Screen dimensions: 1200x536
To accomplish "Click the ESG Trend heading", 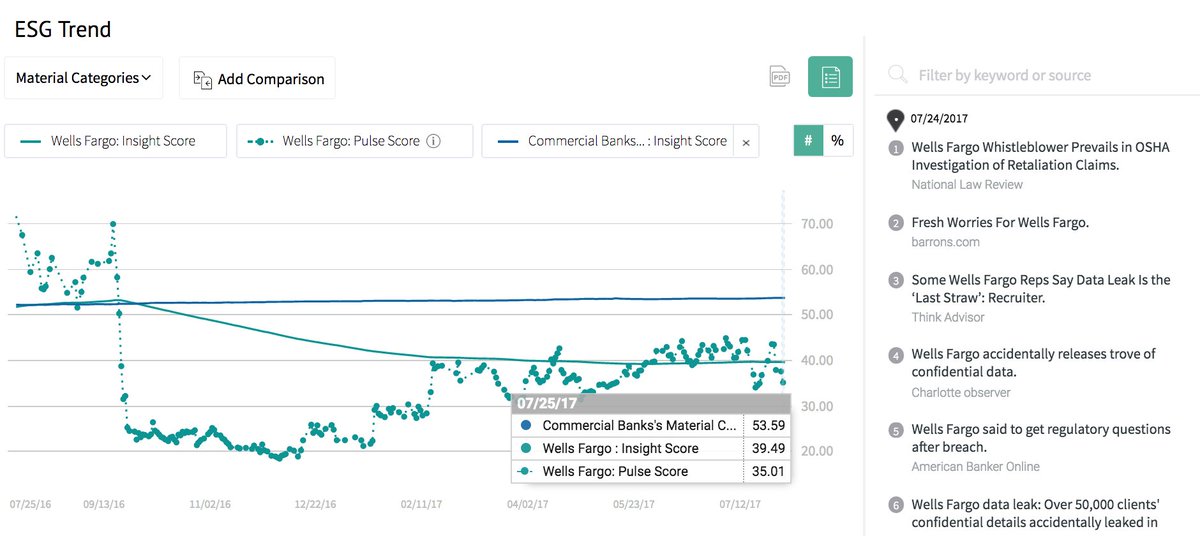I will [x=63, y=29].
